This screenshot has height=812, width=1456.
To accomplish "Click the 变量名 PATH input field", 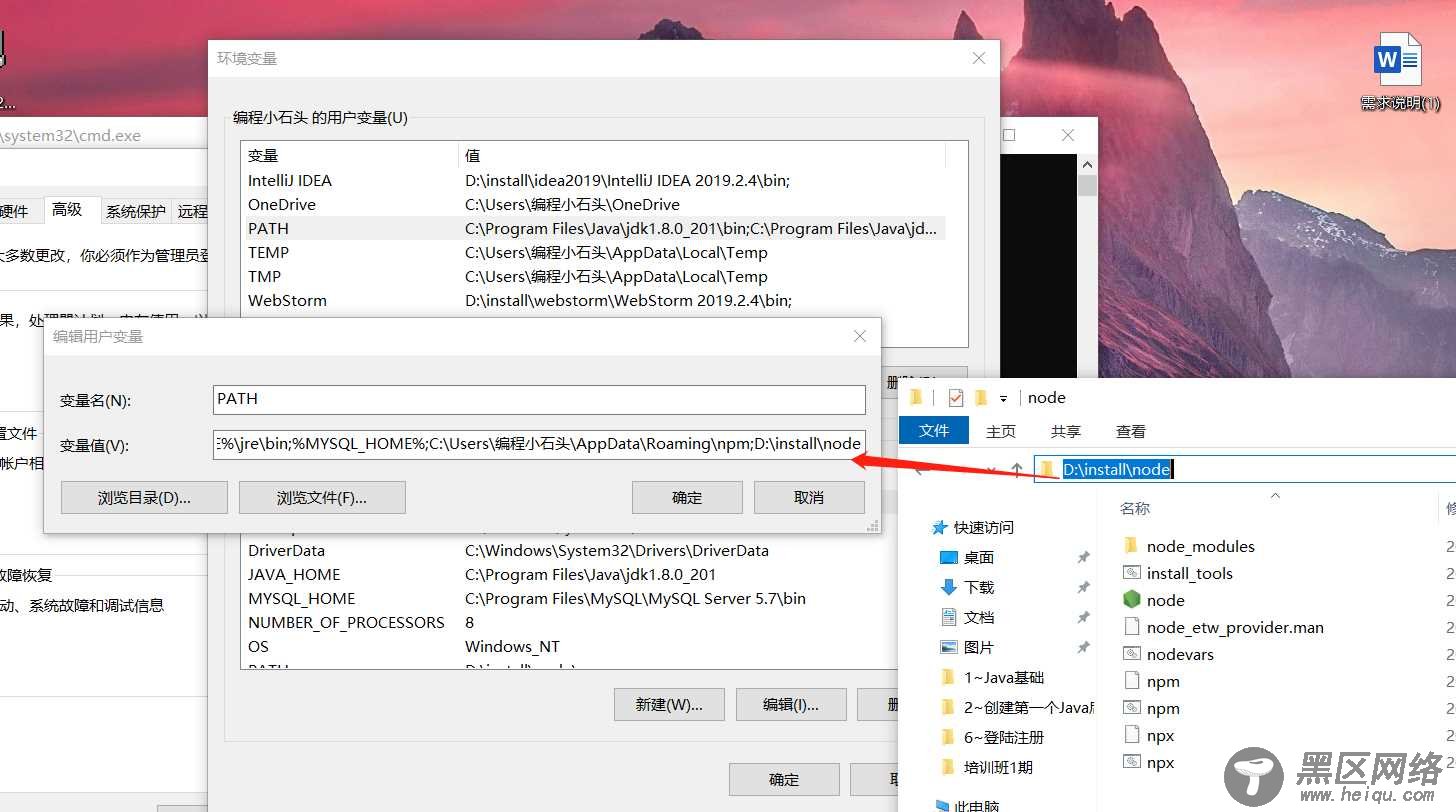I will point(539,399).
